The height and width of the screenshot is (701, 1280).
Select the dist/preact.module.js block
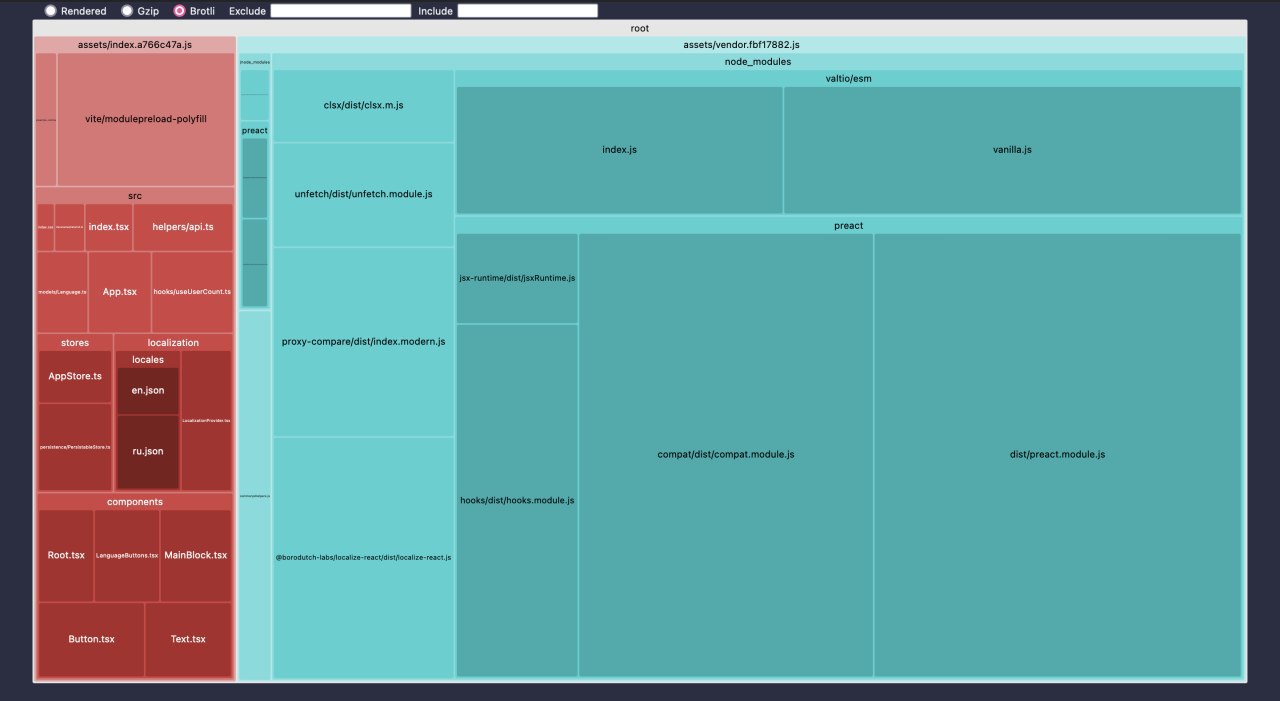click(x=1057, y=455)
